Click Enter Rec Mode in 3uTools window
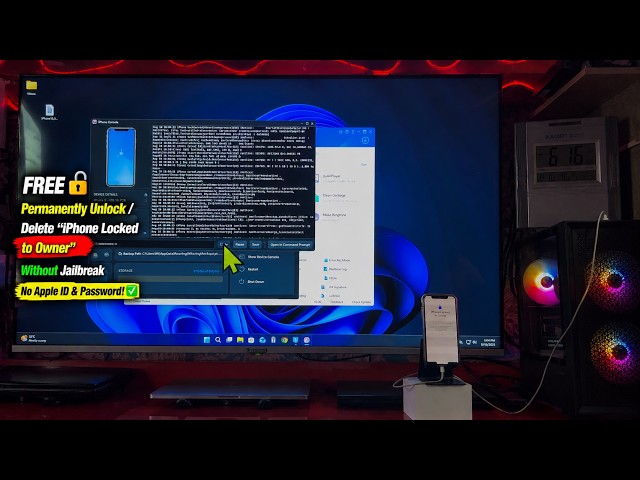Image resolution: width=640 pixels, height=480 pixels. (337, 260)
